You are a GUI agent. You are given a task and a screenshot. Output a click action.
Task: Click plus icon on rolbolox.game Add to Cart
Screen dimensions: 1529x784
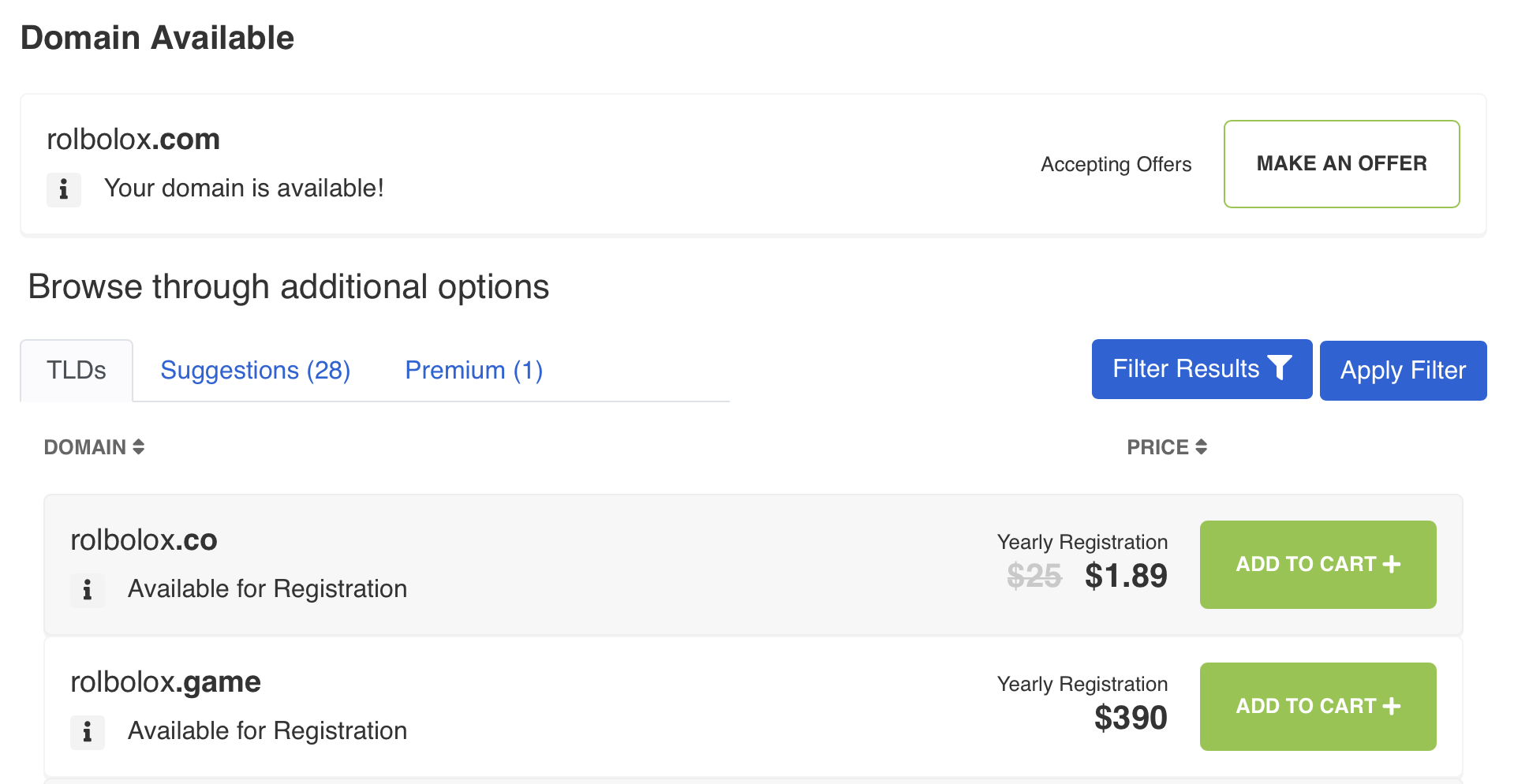[x=1393, y=706]
